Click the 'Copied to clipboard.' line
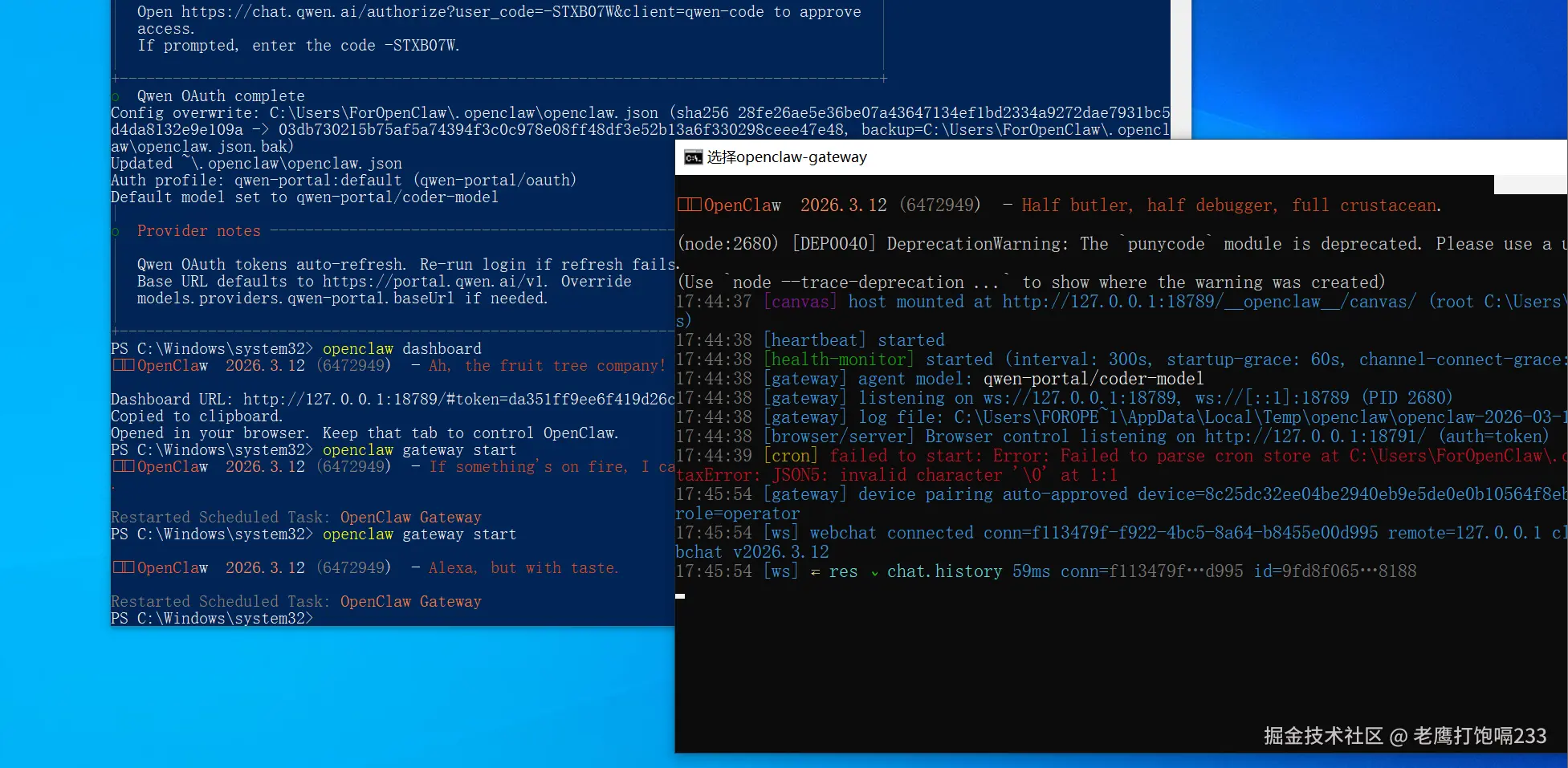The height and width of the screenshot is (768, 1568). pyautogui.click(x=197, y=417)
